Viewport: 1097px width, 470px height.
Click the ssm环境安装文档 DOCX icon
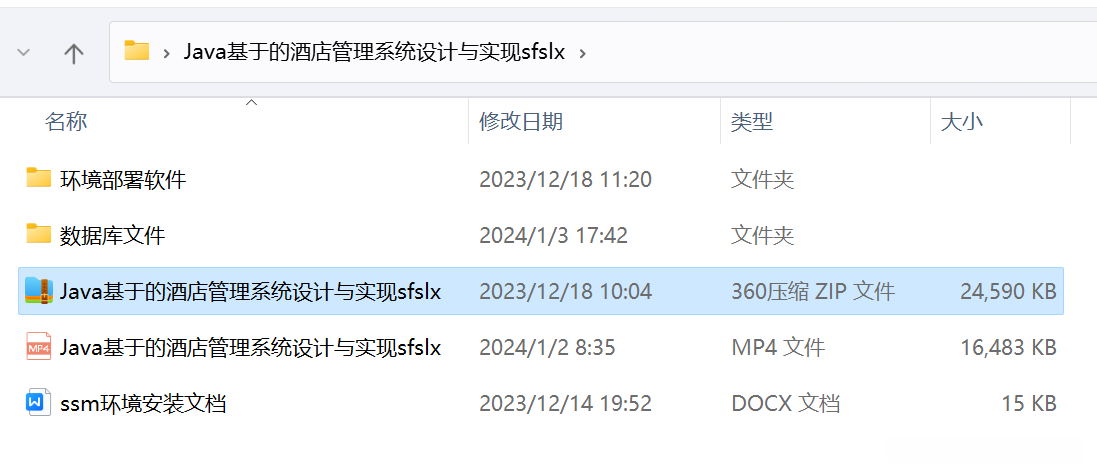[38, 403]
